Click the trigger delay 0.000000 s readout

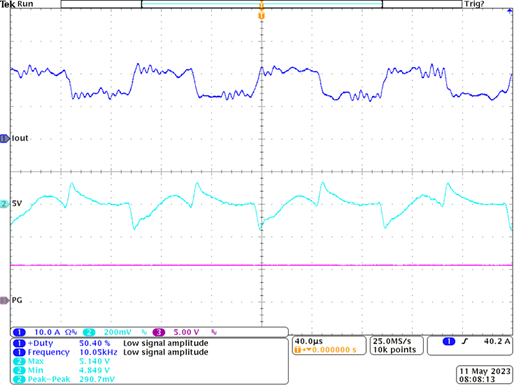(x=326, y=350)
